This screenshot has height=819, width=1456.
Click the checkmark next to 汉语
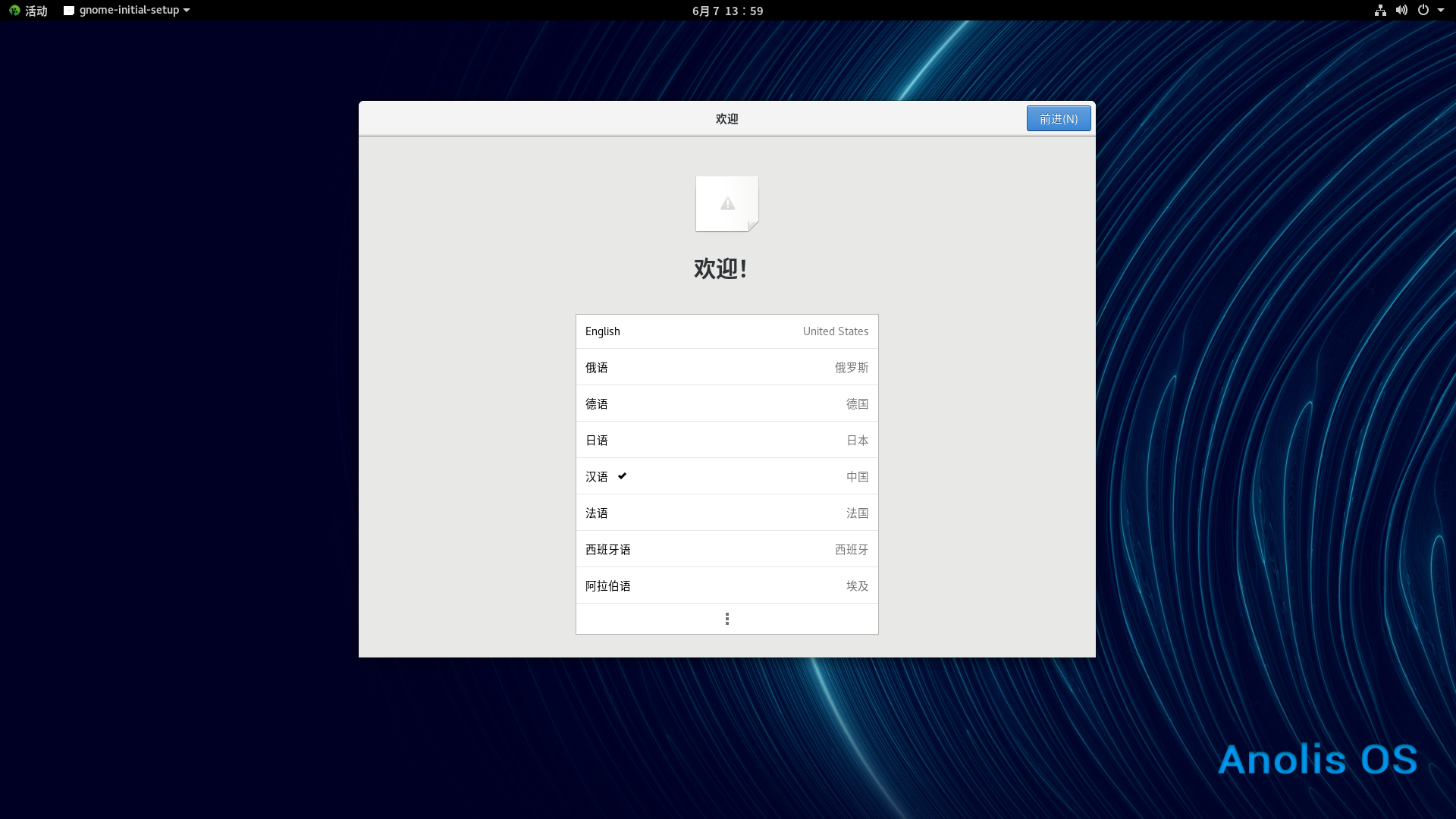pyautogui.click(x=622, y=476)
